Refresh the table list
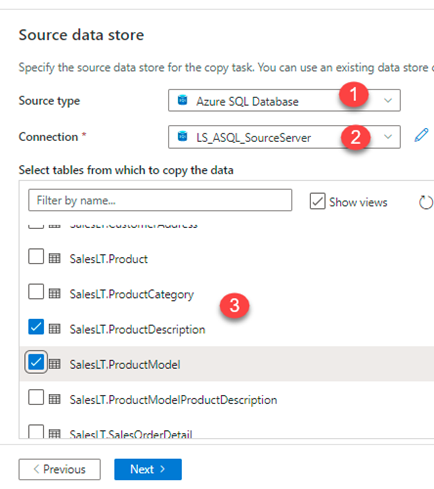This screenshot has width=434, height=489. 426,202
